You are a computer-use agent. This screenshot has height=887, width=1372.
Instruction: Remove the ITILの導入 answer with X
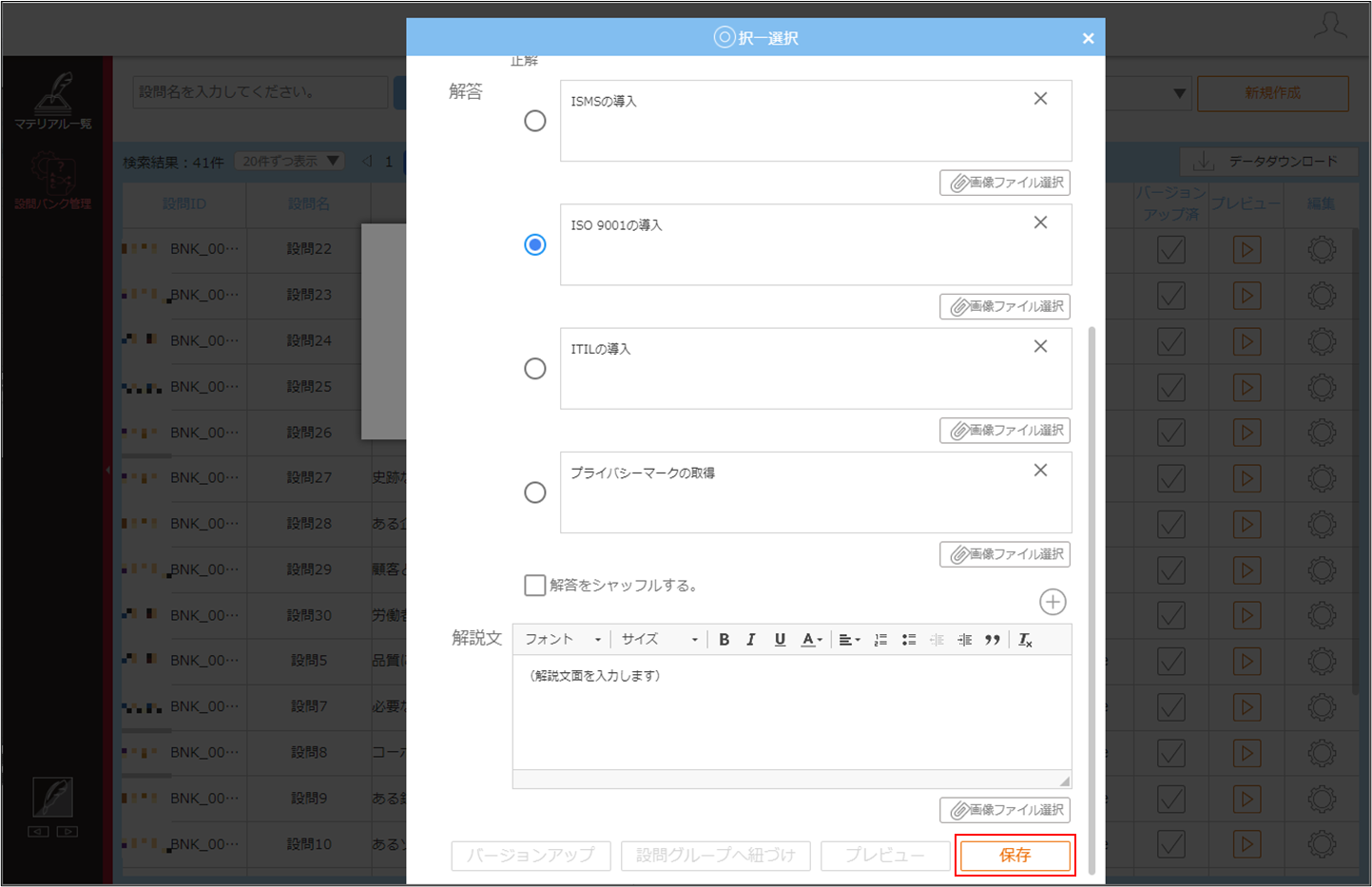[1040, 346]
